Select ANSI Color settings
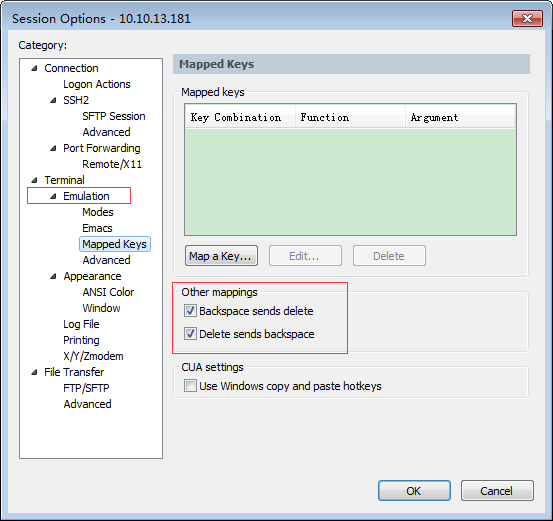 tap(108, 292)
